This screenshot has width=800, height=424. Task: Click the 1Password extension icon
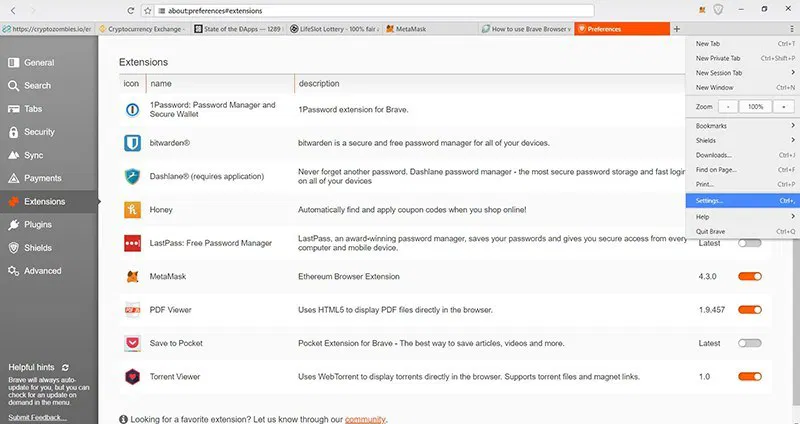click(x=132, y=110)
